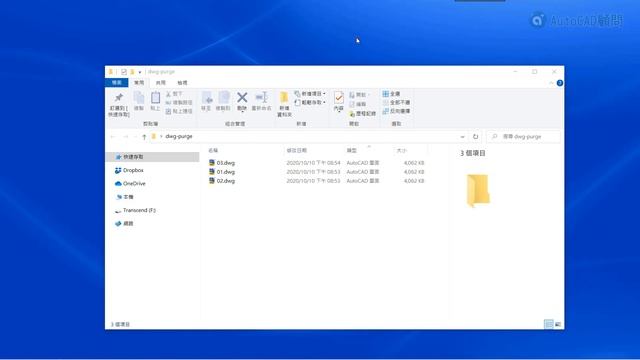The width and height of the screenshot is (640, 360).
Task: Click the Paste clipboard icon
Action: click(155, 98)
